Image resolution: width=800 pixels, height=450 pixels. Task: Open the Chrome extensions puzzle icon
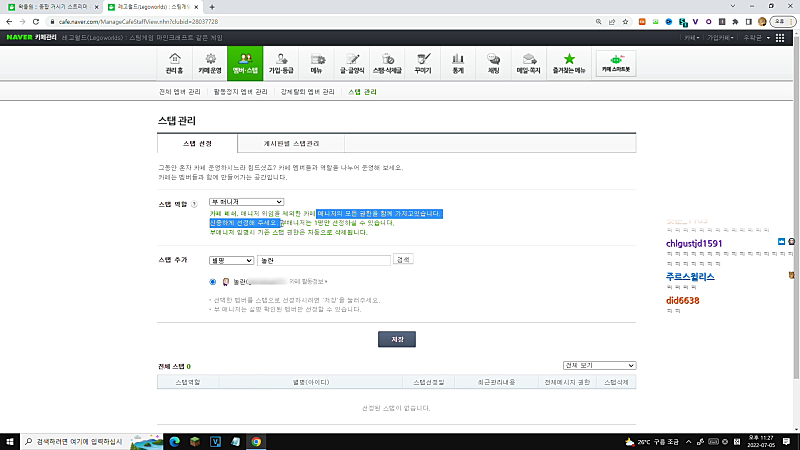735,22
